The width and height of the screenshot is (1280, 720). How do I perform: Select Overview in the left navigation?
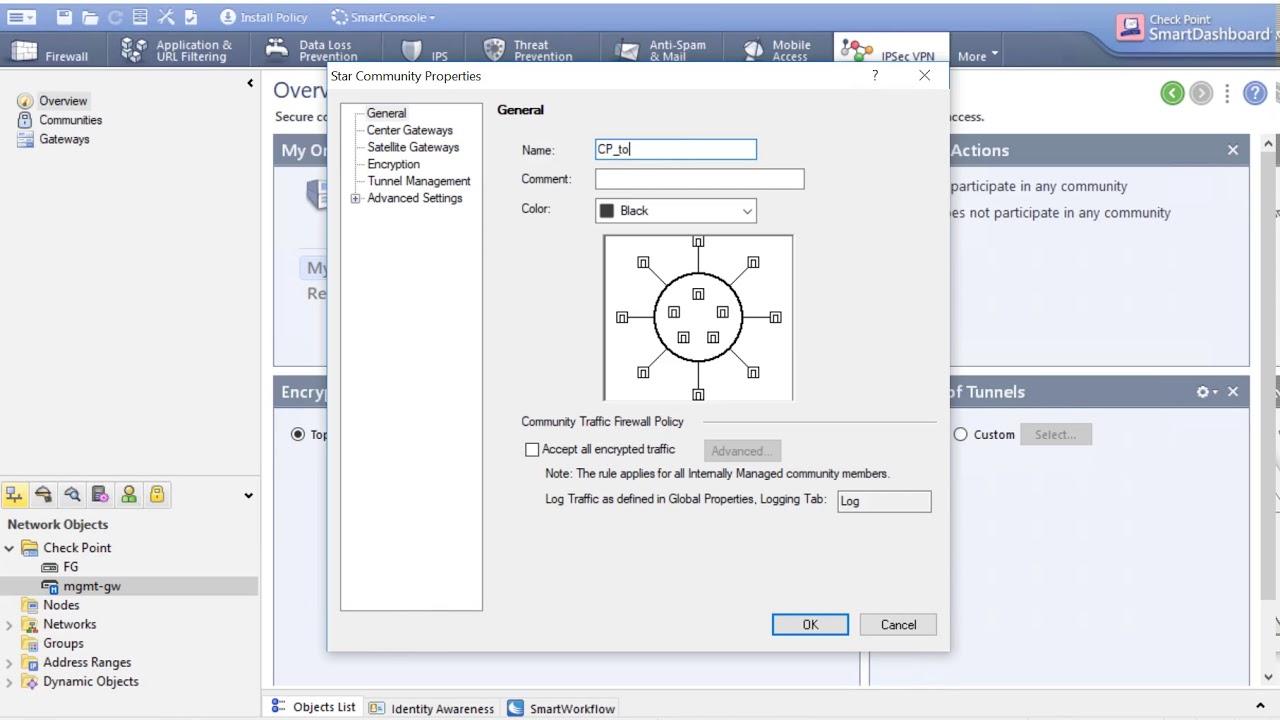[63, 101]
